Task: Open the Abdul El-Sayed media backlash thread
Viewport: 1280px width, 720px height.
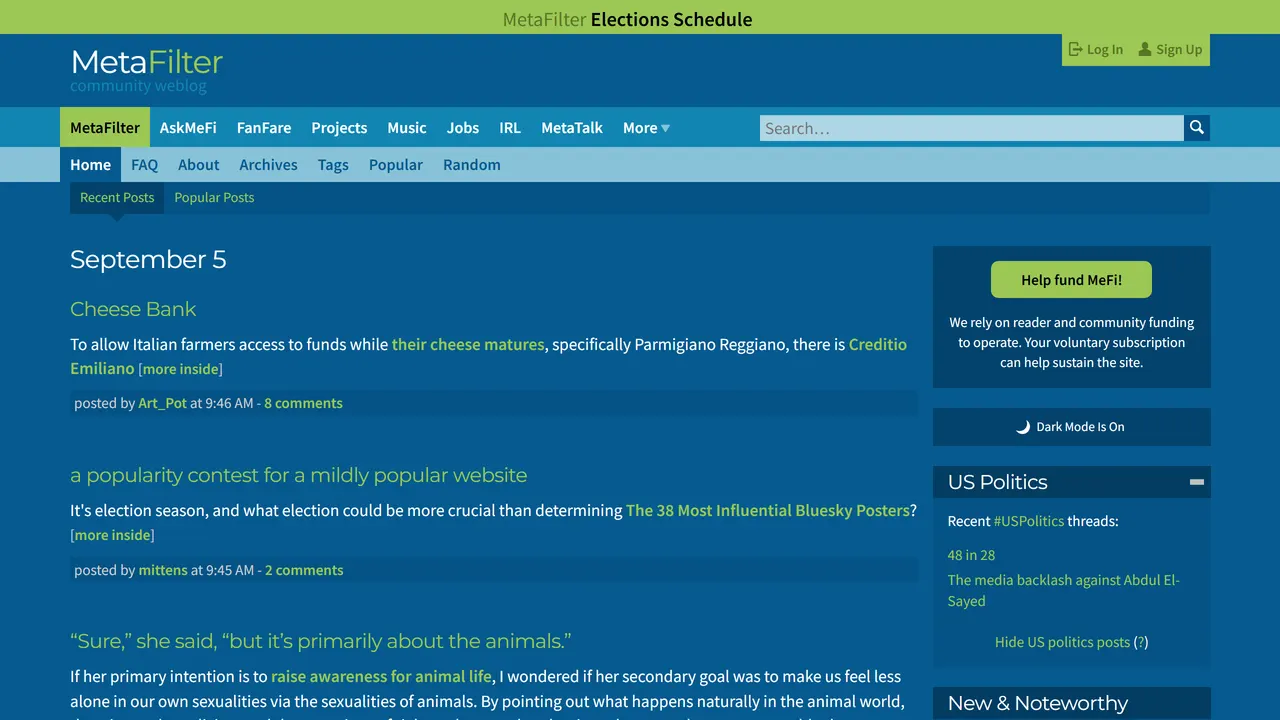Action: [1064, 590]
